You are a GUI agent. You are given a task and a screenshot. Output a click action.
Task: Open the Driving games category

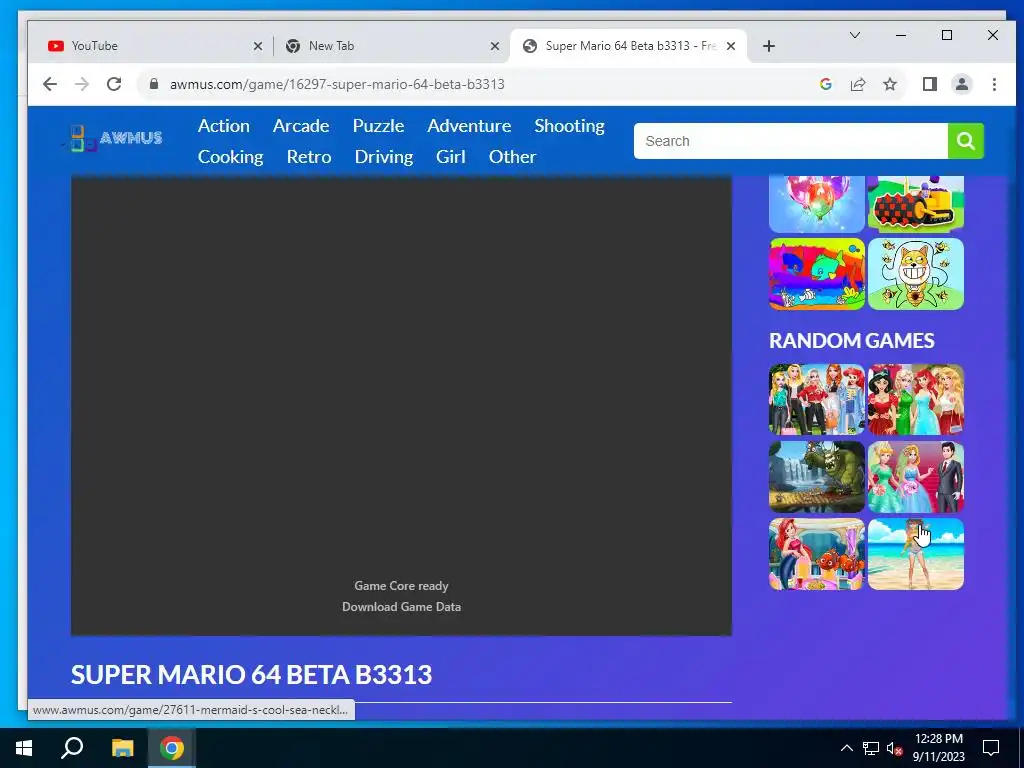point(384,157)
